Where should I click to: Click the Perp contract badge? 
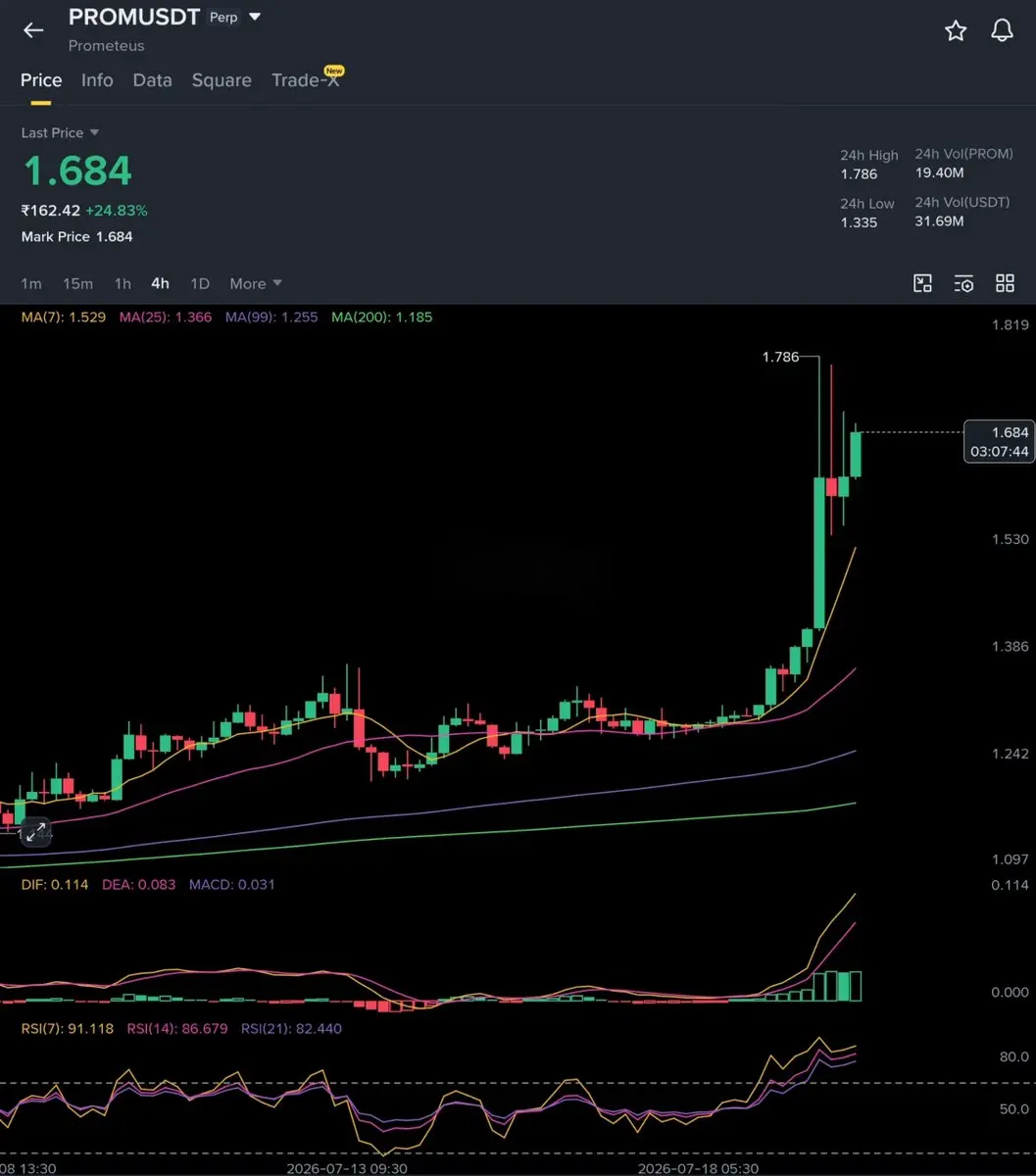(223, 18)
